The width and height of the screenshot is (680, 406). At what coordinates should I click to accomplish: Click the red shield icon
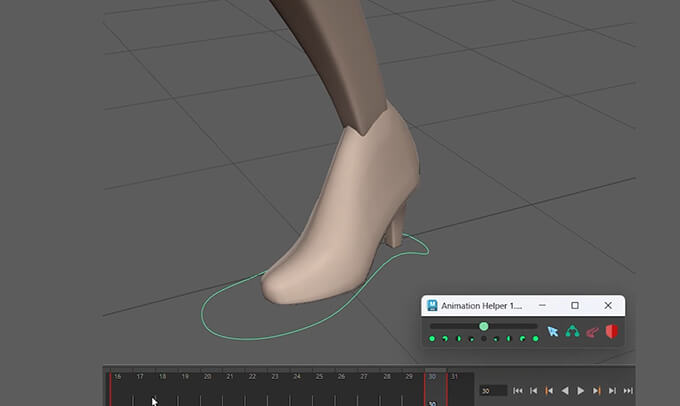pos(612,331)
